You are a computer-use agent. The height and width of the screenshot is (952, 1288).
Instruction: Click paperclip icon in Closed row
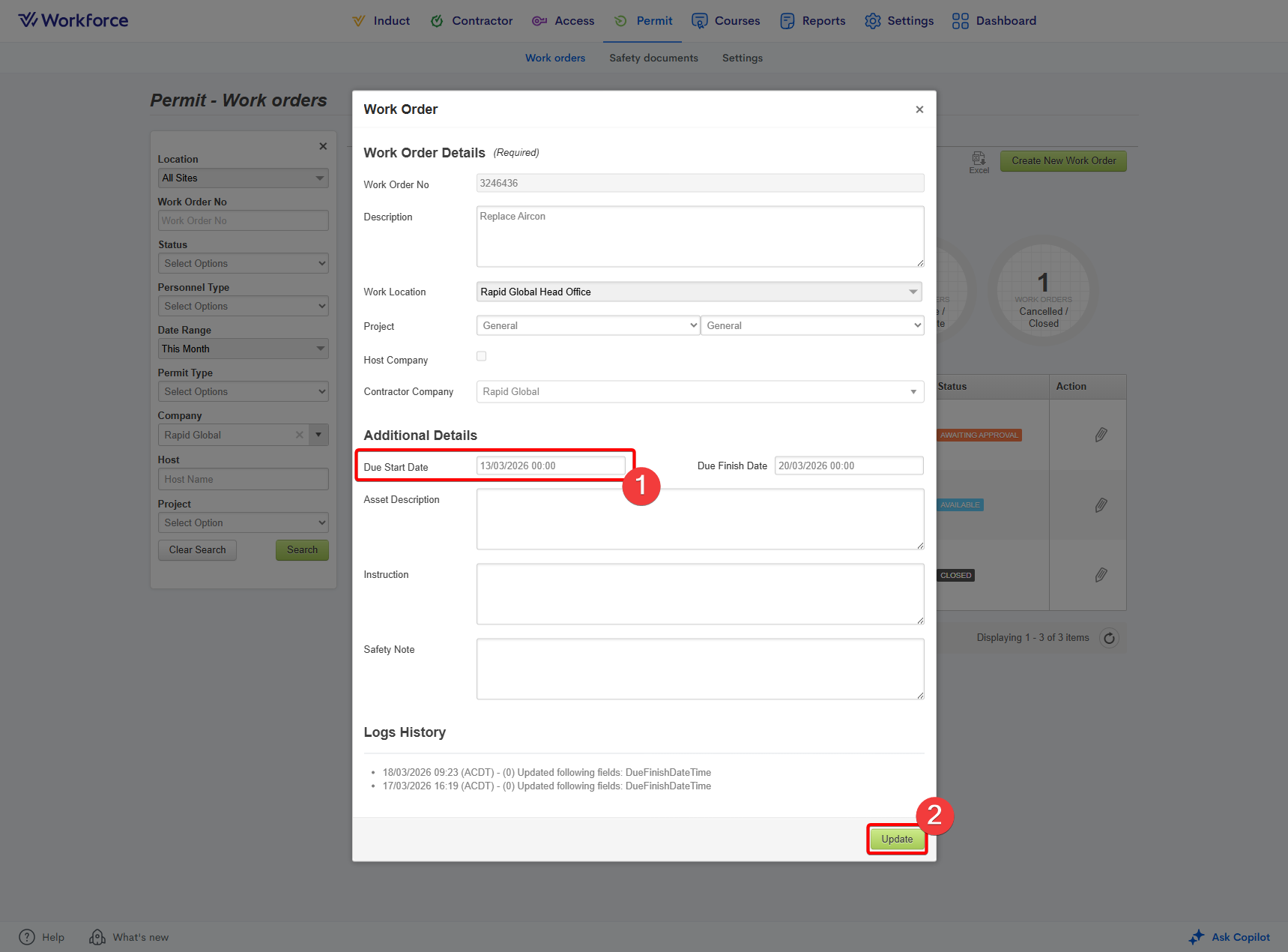click(1101, 575)
